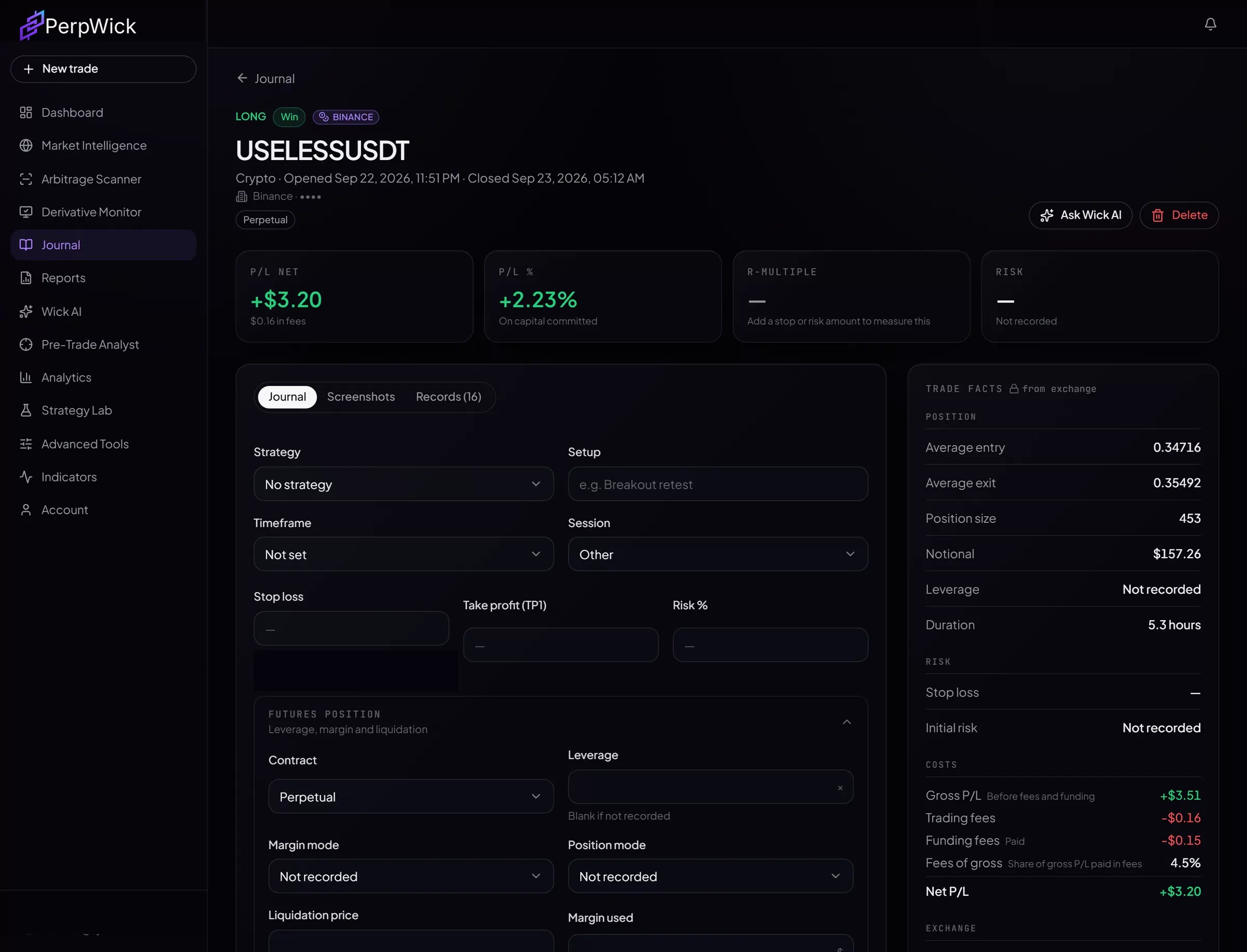Screen dimensions: 1247x952
Task: Click the New trade button
Action: click(103, 69)
